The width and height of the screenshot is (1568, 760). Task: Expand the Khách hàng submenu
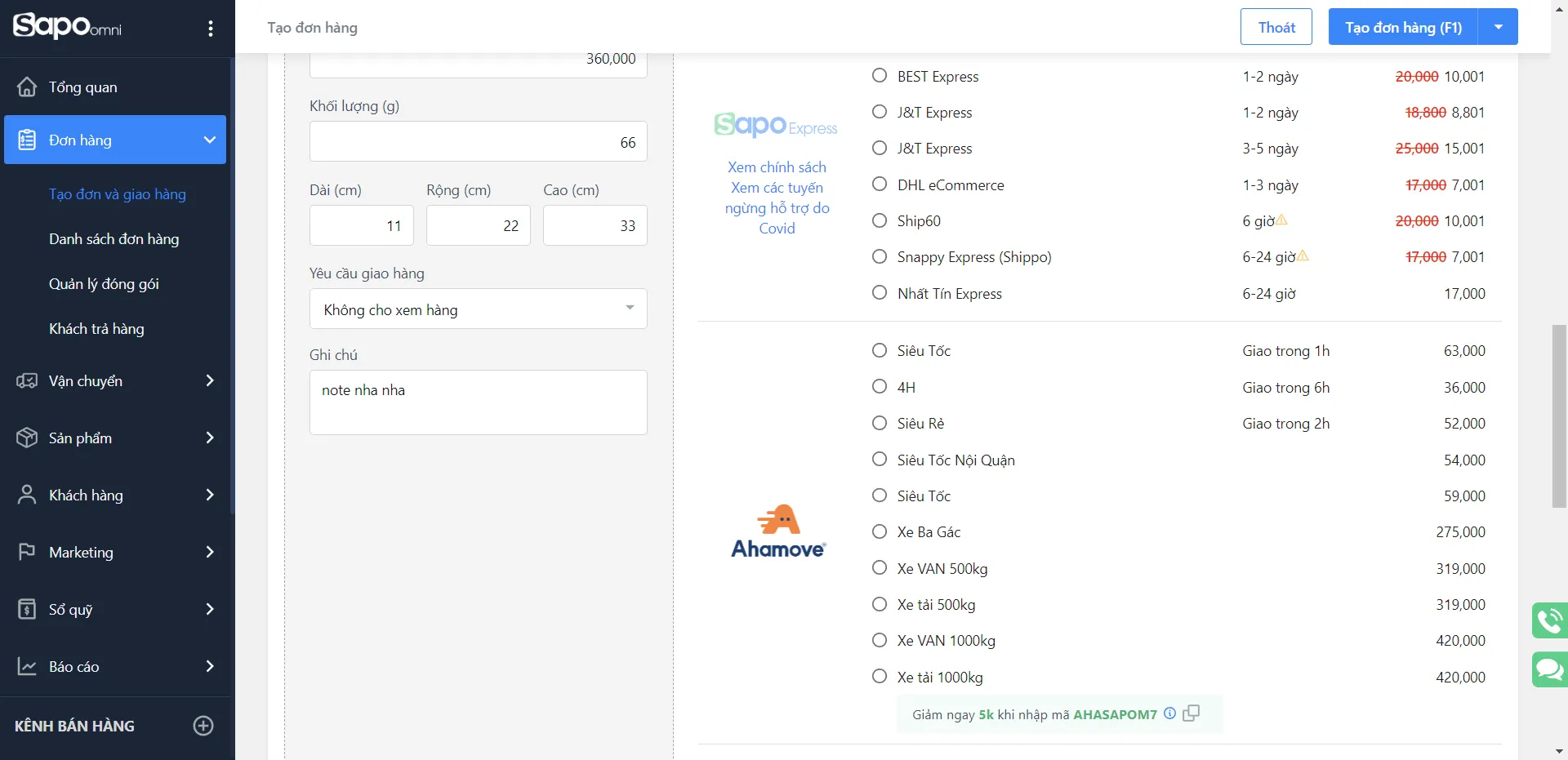(210, 495)
